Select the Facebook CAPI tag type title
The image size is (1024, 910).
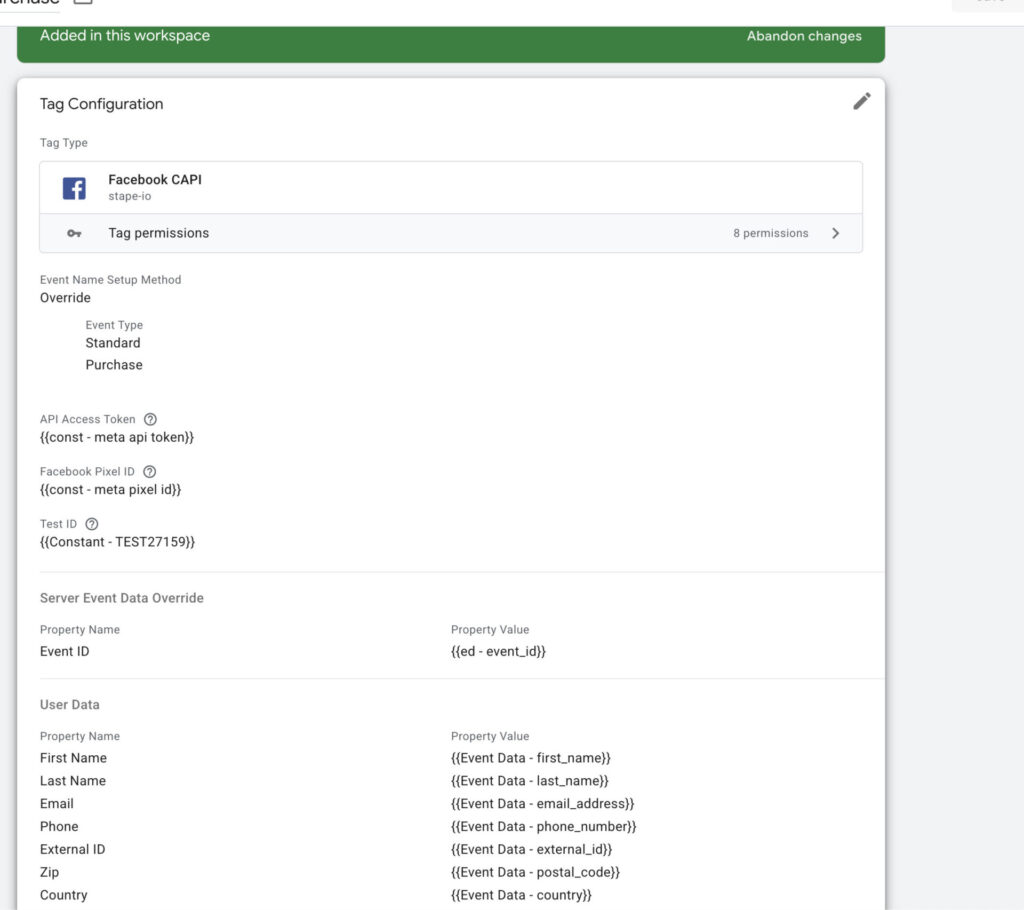tap(155, 180)
